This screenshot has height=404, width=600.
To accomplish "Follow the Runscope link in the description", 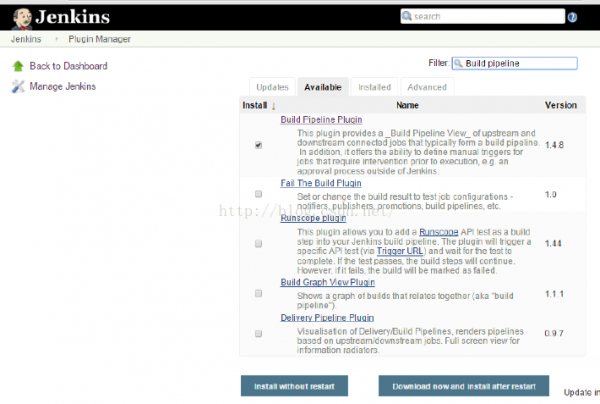I will 439,232.
